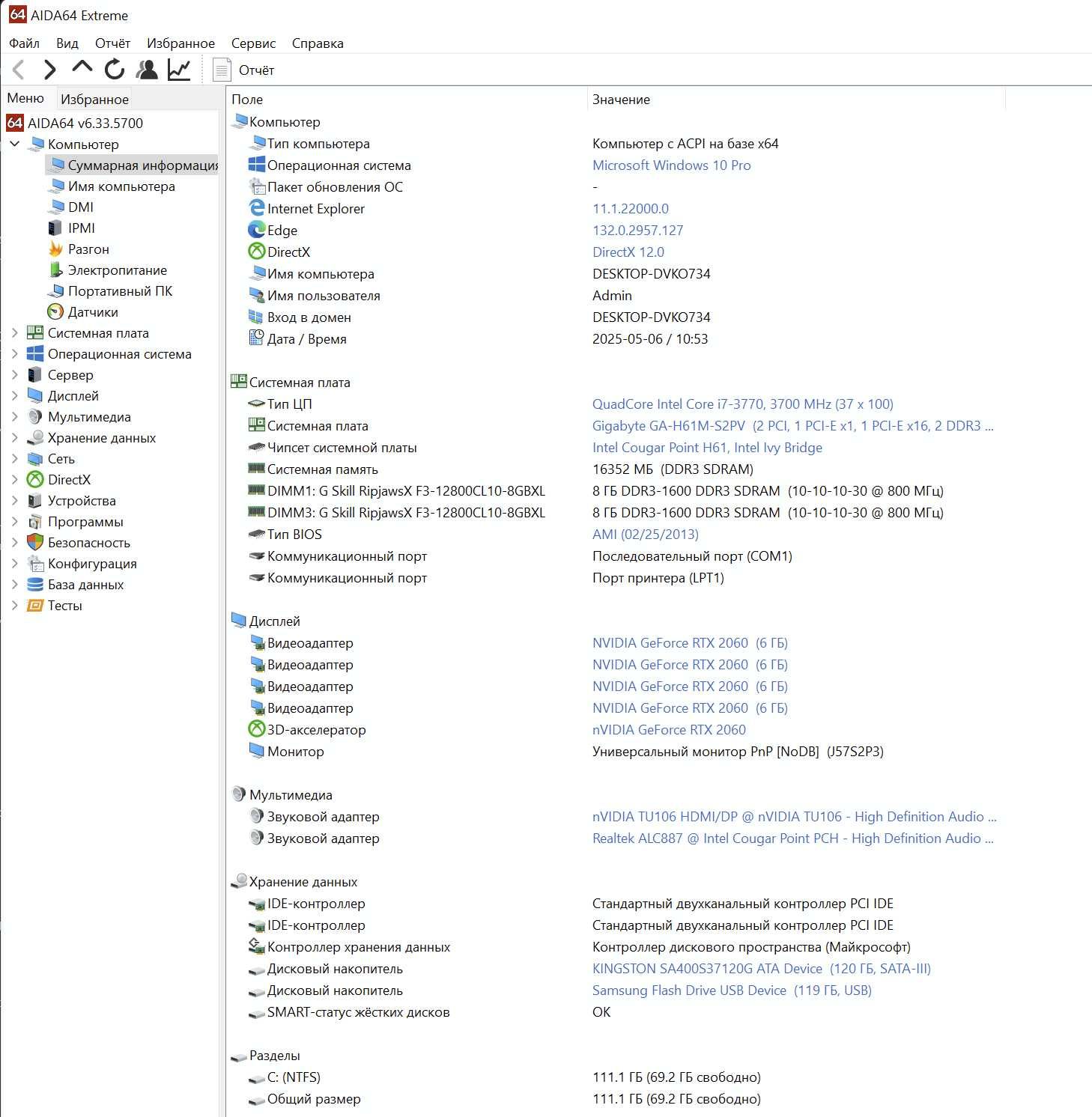Click the Электропитание battery icon
The width and height of the screenshot is (1092, 1117).
[x=55, y=270]
